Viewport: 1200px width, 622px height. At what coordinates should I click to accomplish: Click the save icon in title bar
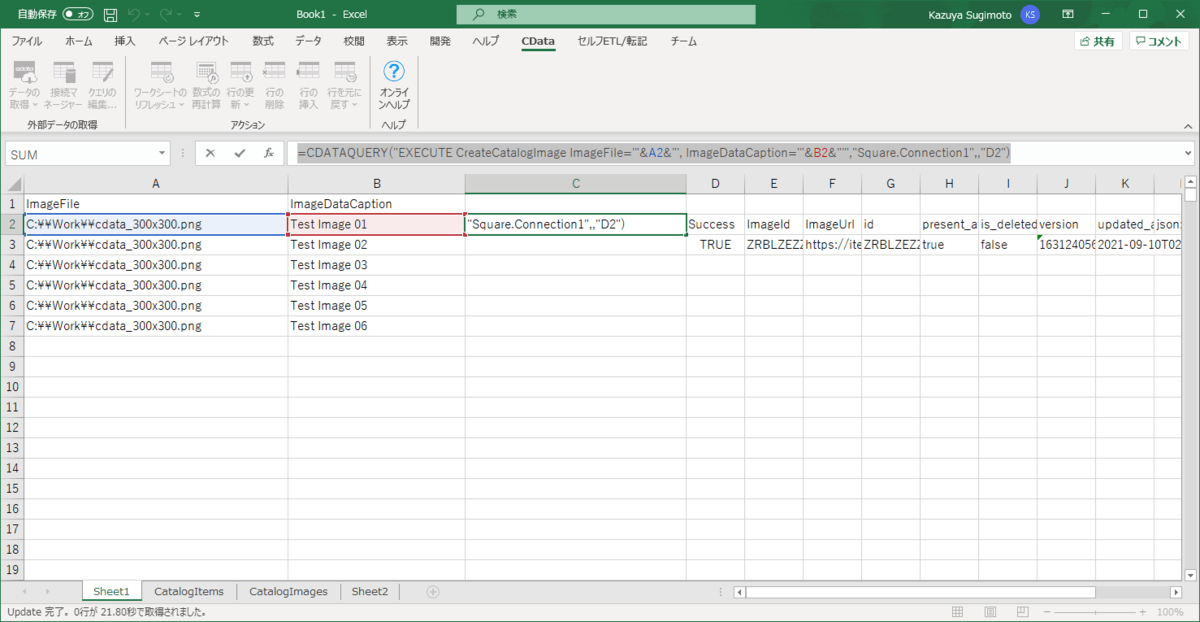pyautogui.click(x=110, y=15)
